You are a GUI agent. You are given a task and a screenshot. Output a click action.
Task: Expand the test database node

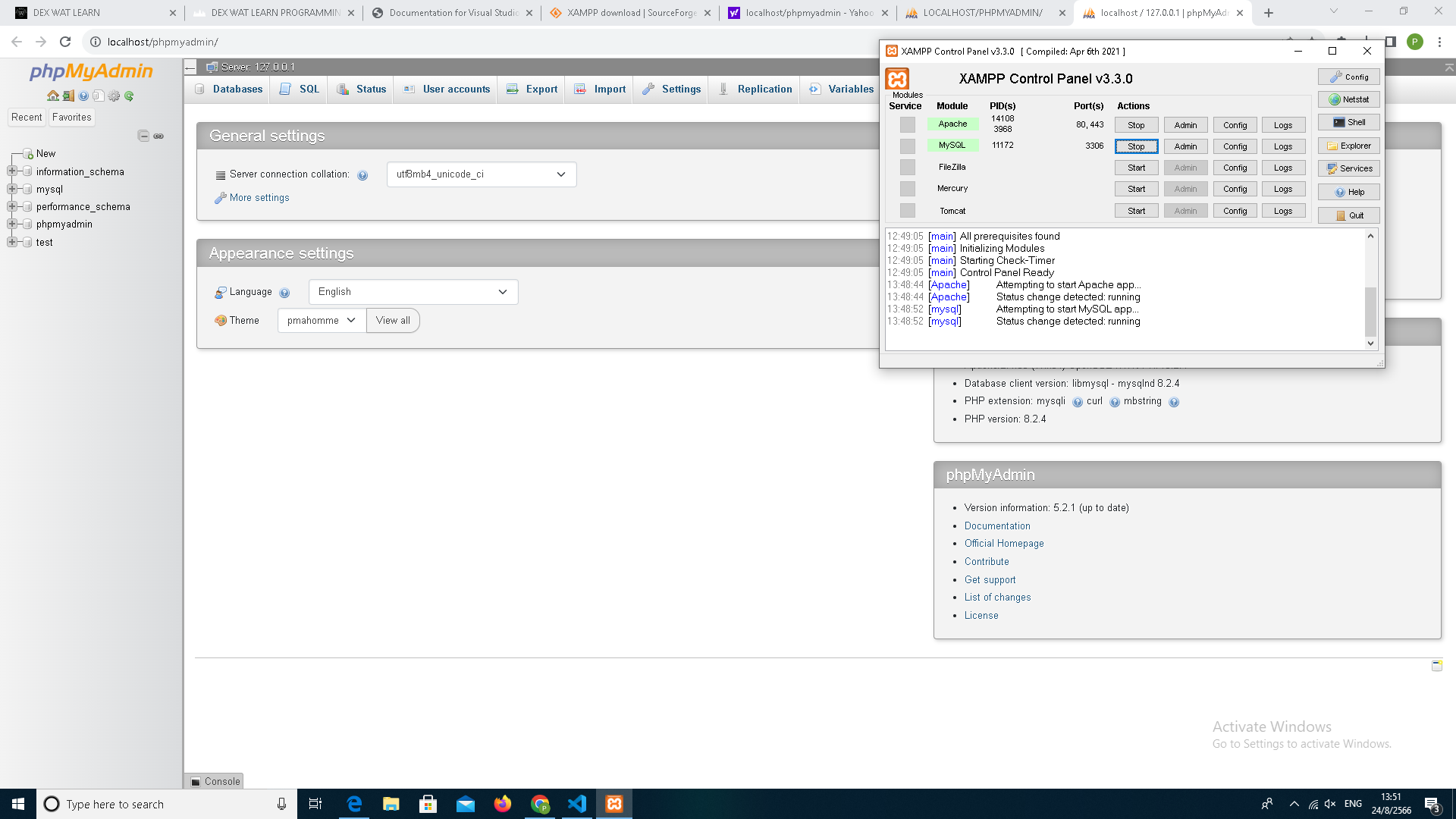click(11, 242)
